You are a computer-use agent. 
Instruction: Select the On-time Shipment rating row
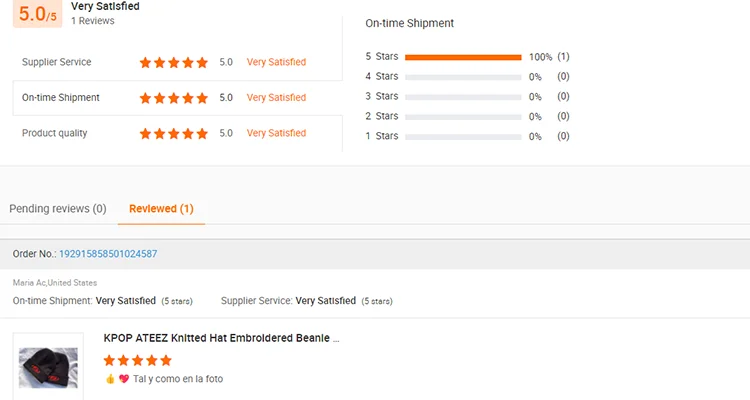(177, 98)
